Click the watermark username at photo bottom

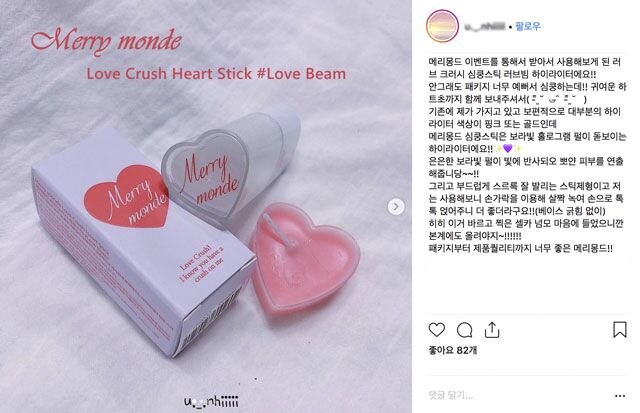click(x=211, y=401)
